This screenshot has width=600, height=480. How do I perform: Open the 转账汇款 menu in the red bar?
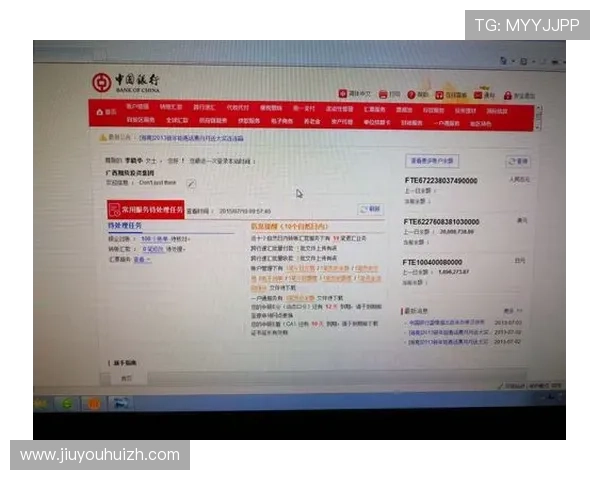click(171, 107)
